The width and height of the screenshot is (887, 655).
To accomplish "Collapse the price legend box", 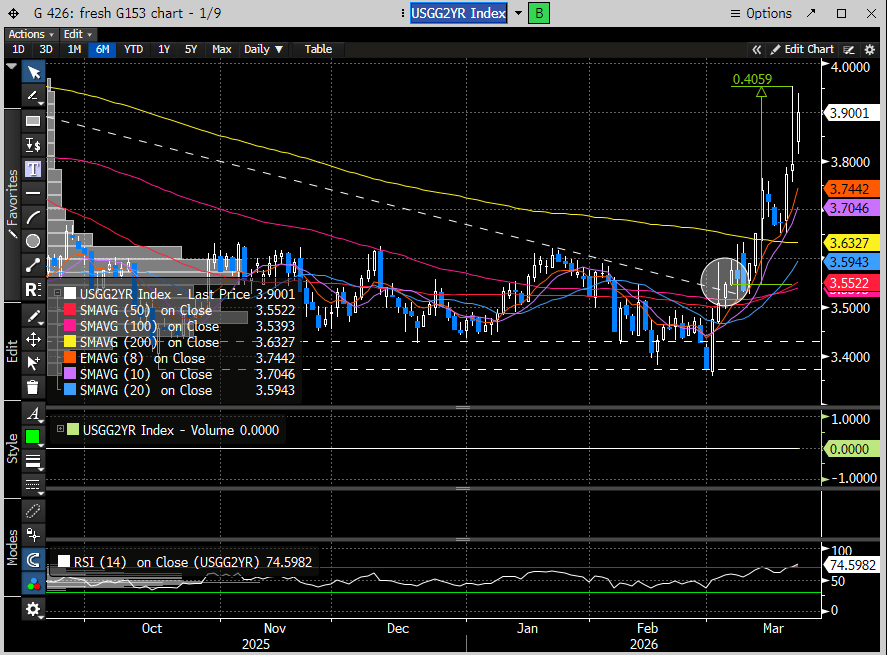I will click(57, 293).
